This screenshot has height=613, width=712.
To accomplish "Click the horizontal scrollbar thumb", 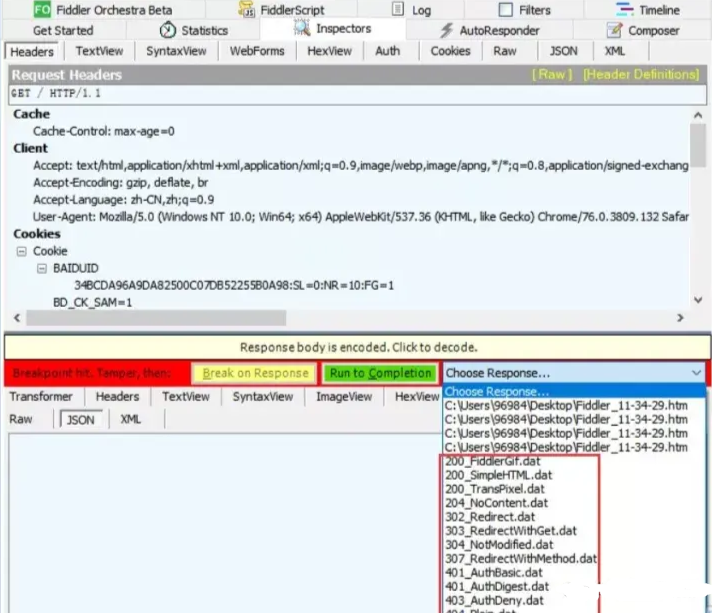I will coord(156,318).
